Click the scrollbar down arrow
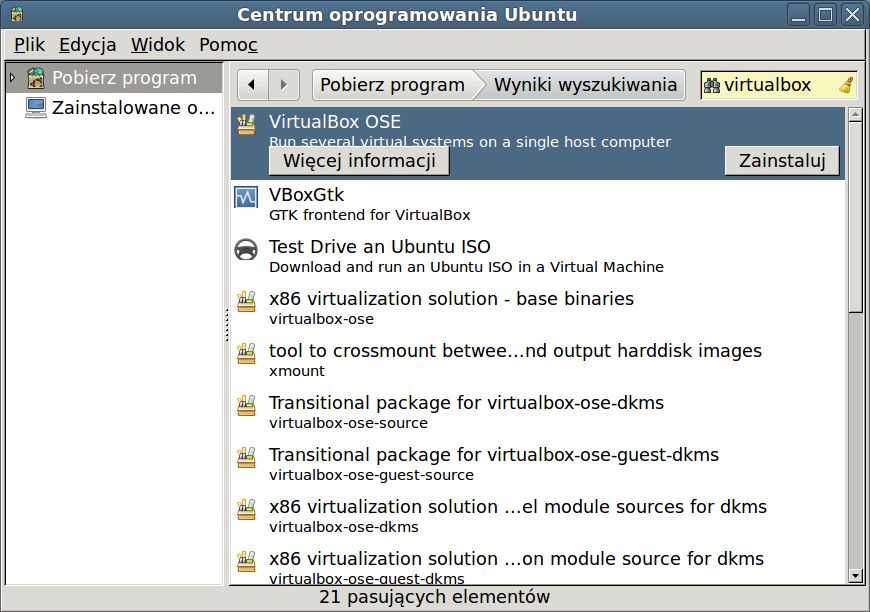This screenshot has height=612, width=870. 855,576
